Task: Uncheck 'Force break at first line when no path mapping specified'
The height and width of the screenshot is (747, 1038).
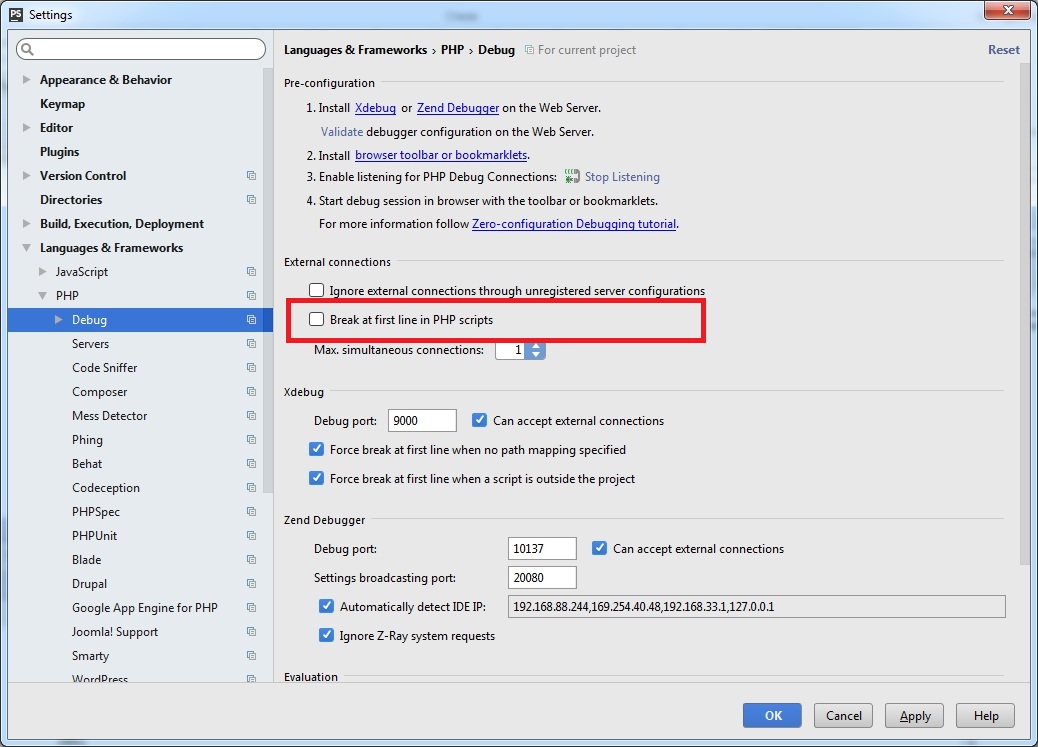Action: coord(316,449)
